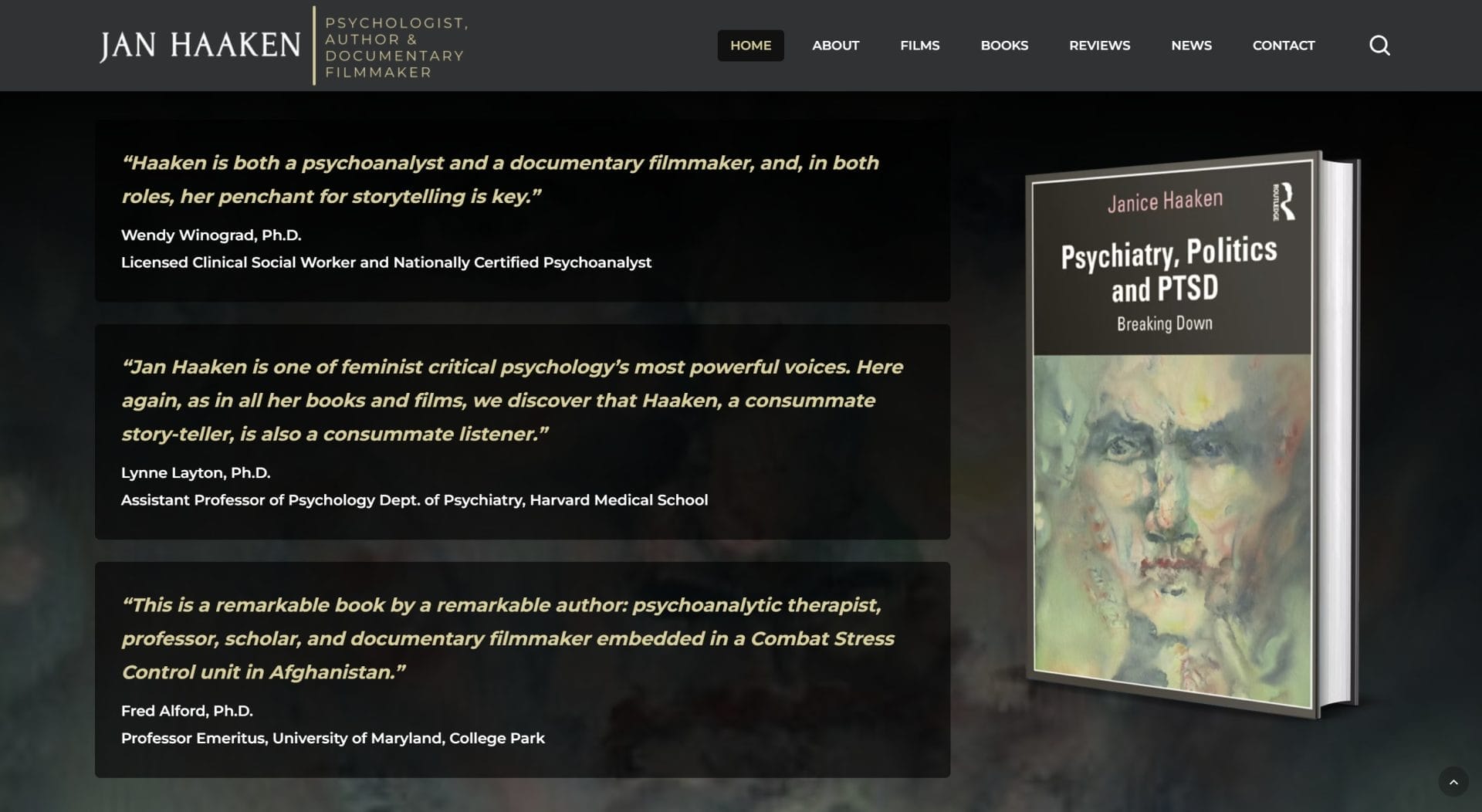This screenshot has width=1482, height=812.
Task: Click the 'feminist critical psychology' quote
Action: pos(511,400)
